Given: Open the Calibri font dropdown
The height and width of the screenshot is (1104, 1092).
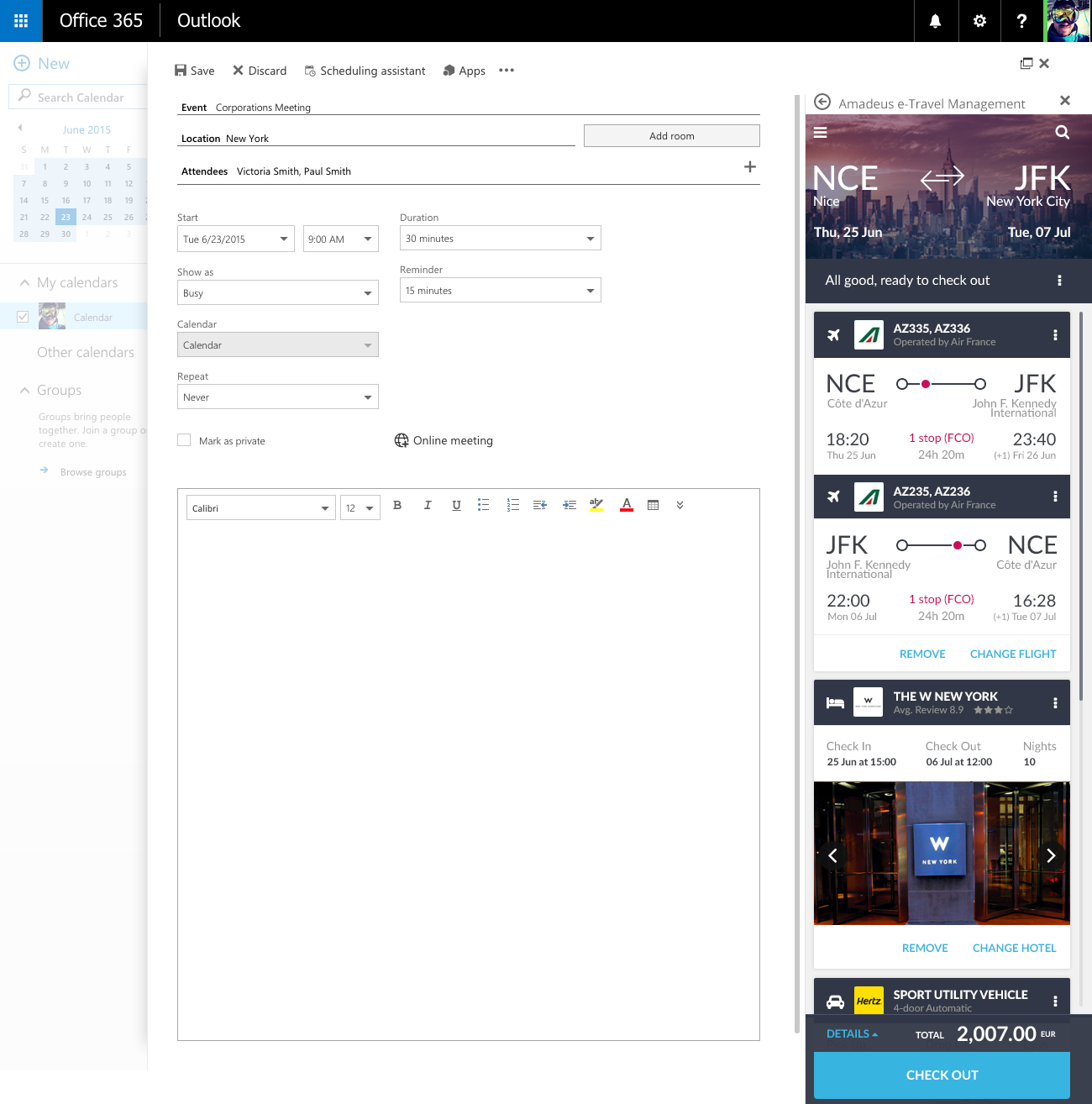Looking at the screenshot, I should 261,507.
